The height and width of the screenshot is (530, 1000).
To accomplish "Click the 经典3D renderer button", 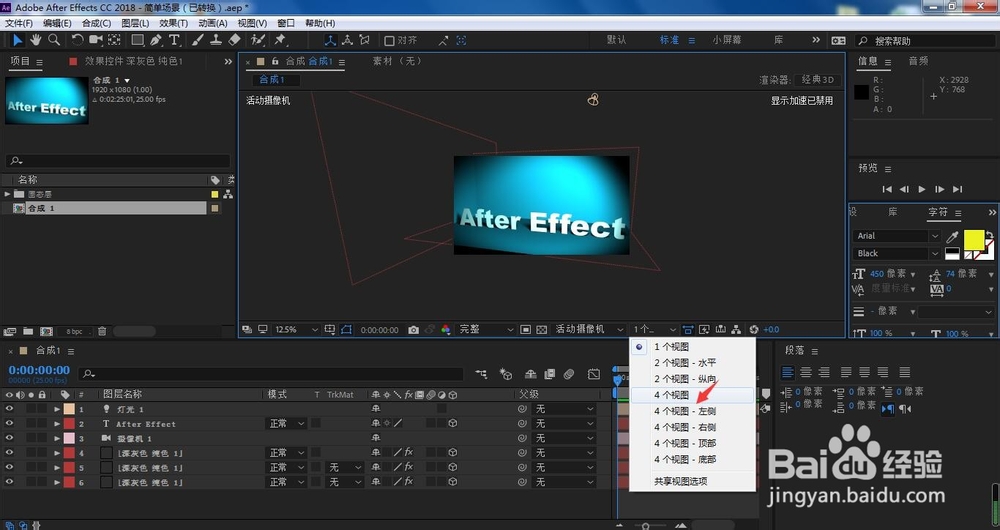I will coord(817,80).
